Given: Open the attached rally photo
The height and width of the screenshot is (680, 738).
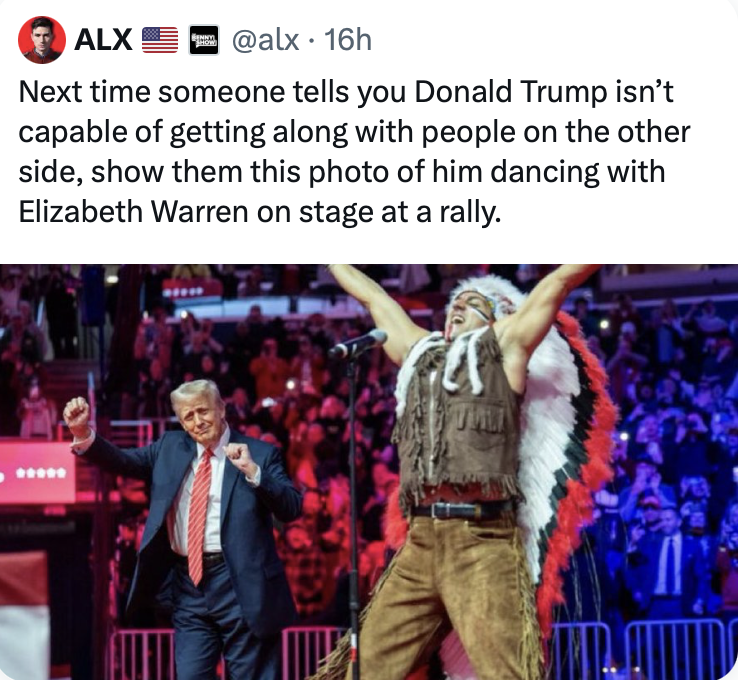Looking at the screenshot, I should click(x=369, y=472).
